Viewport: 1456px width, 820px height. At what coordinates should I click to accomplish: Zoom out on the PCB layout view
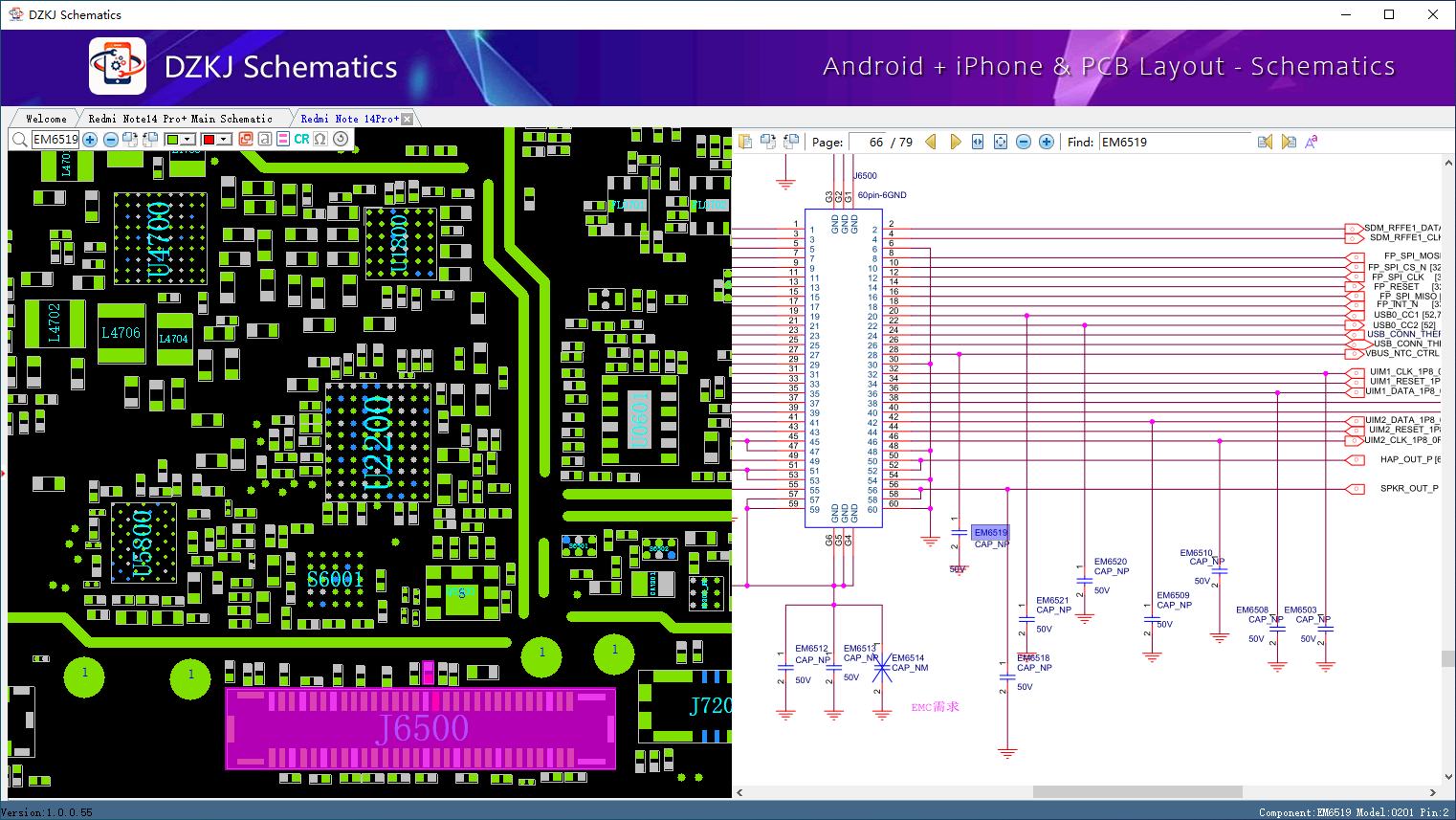(x=111, y=140)
